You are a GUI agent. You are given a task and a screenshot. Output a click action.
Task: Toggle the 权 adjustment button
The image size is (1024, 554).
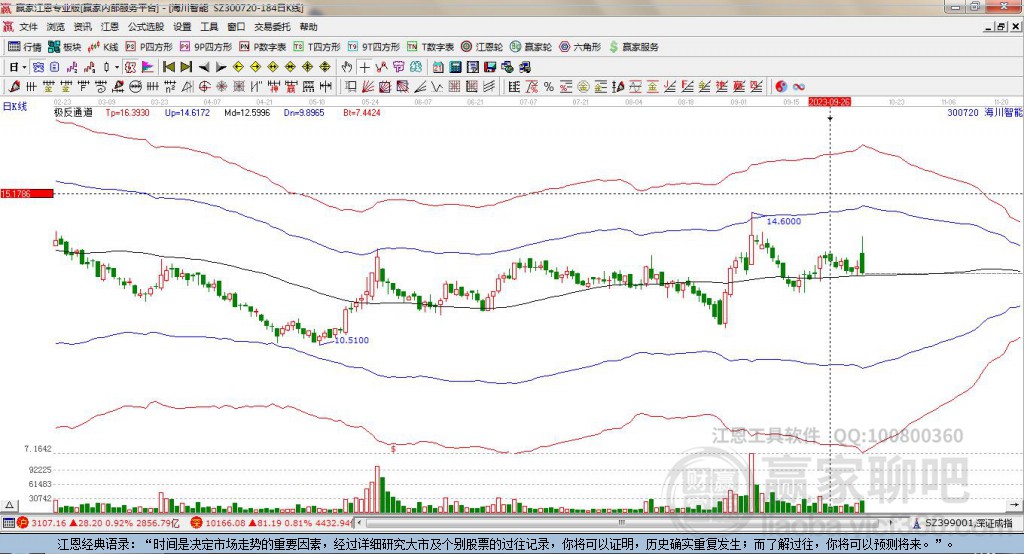point(130,67)
